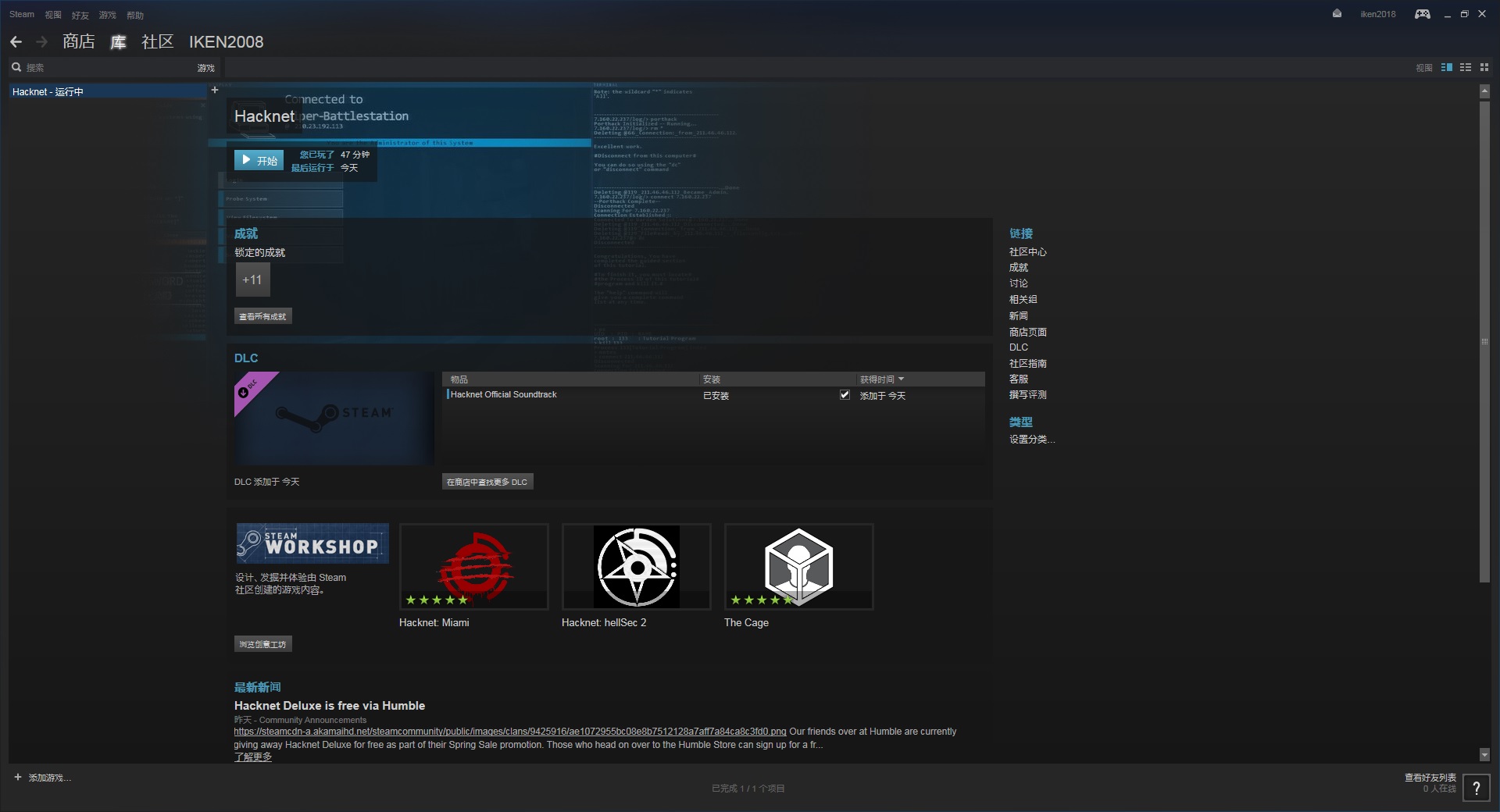Click 添加游戏... text
The image size is (1500, 812).
coord(50,778)
